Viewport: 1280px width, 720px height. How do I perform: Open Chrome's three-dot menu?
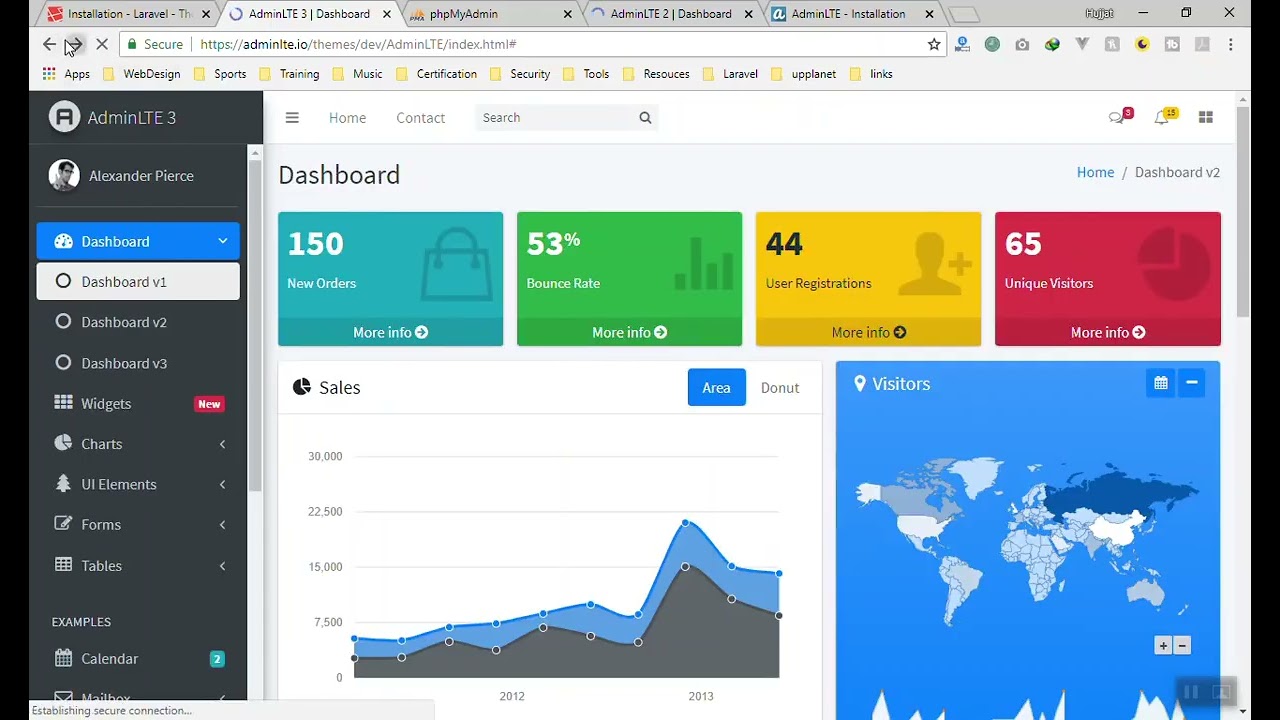[x=1231, y=44]
